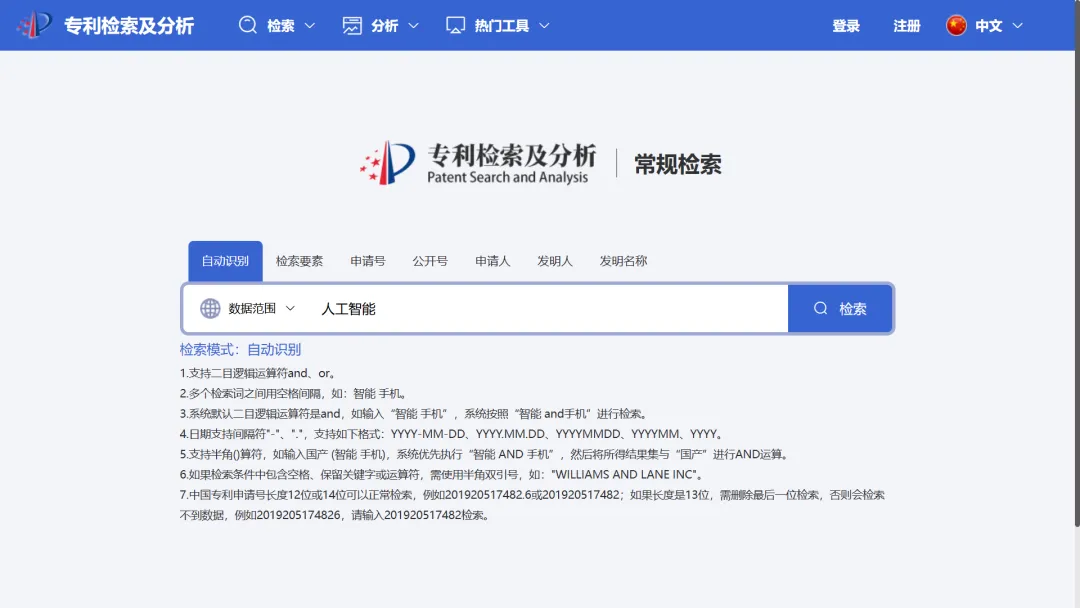Click the 中文 language label

(988, 25)
